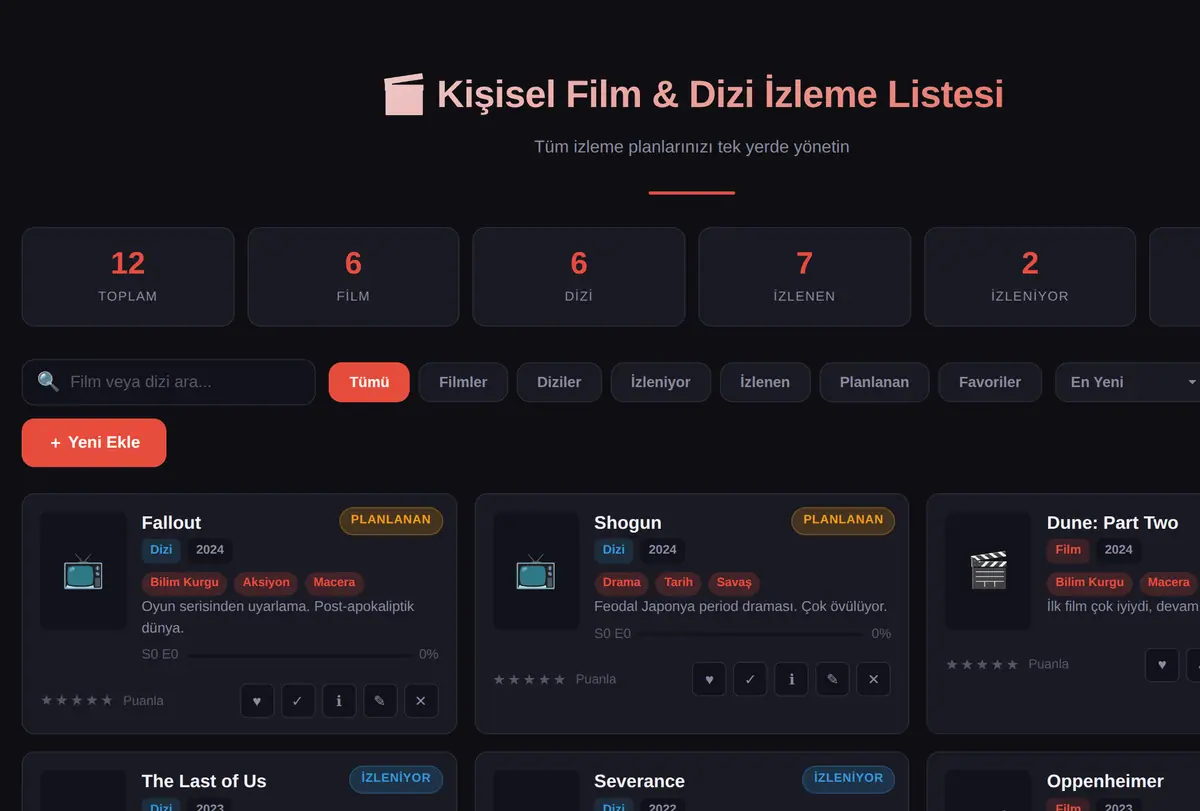Filter by Filmler

click(463, 382)
